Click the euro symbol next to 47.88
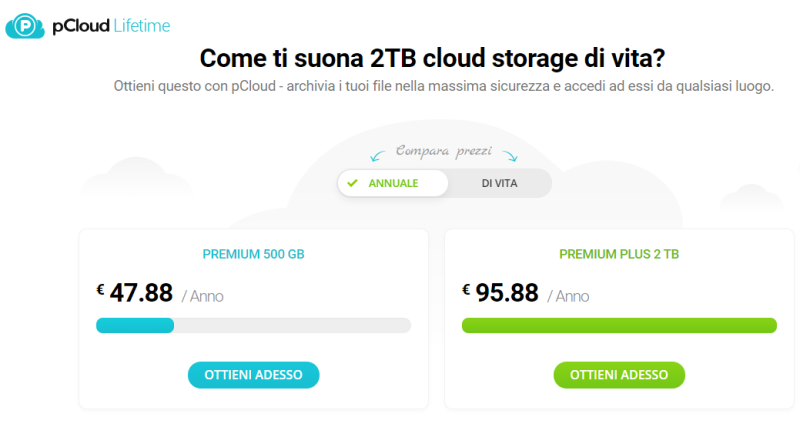Image resolution: width=800 pixels, height=424 pixels. point(100,289)
